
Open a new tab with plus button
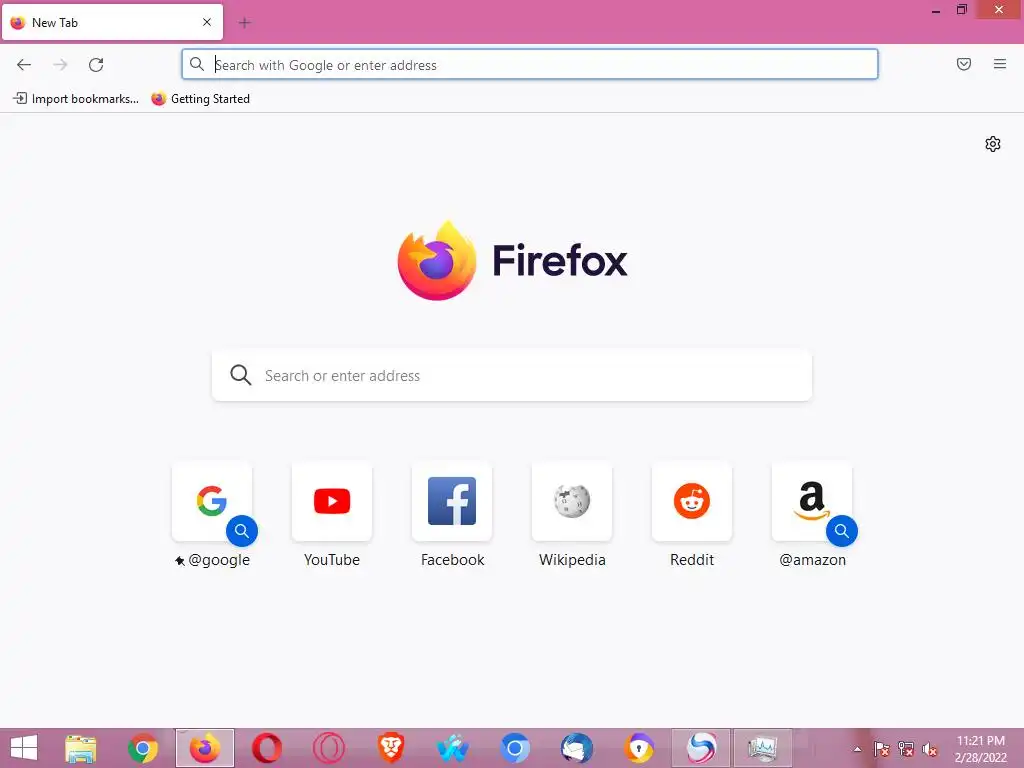245,23
